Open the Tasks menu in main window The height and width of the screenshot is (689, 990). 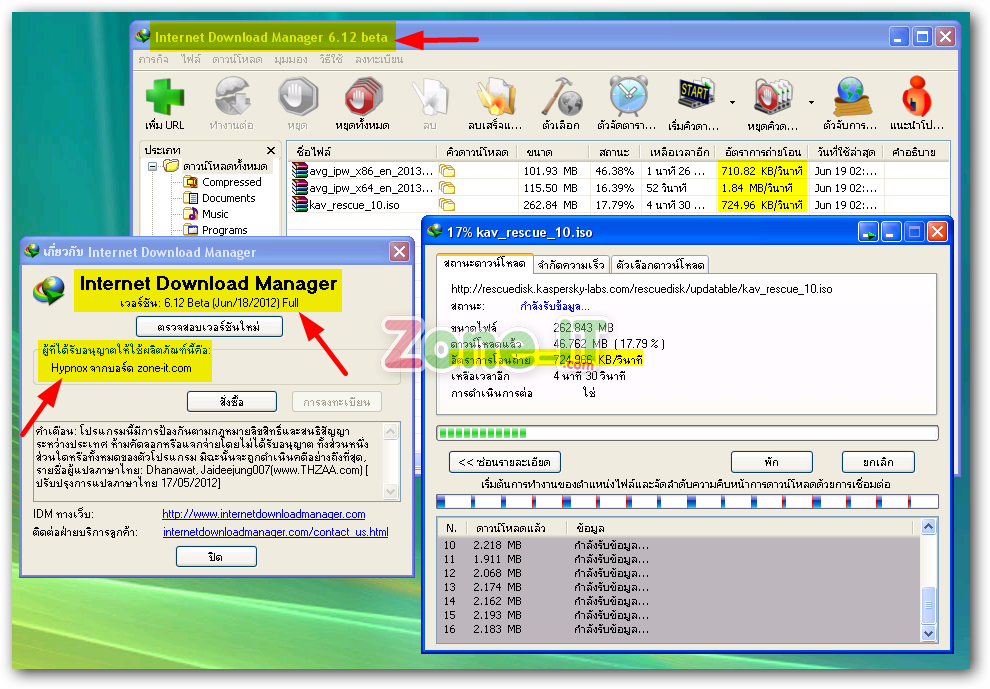pos(153,59)
